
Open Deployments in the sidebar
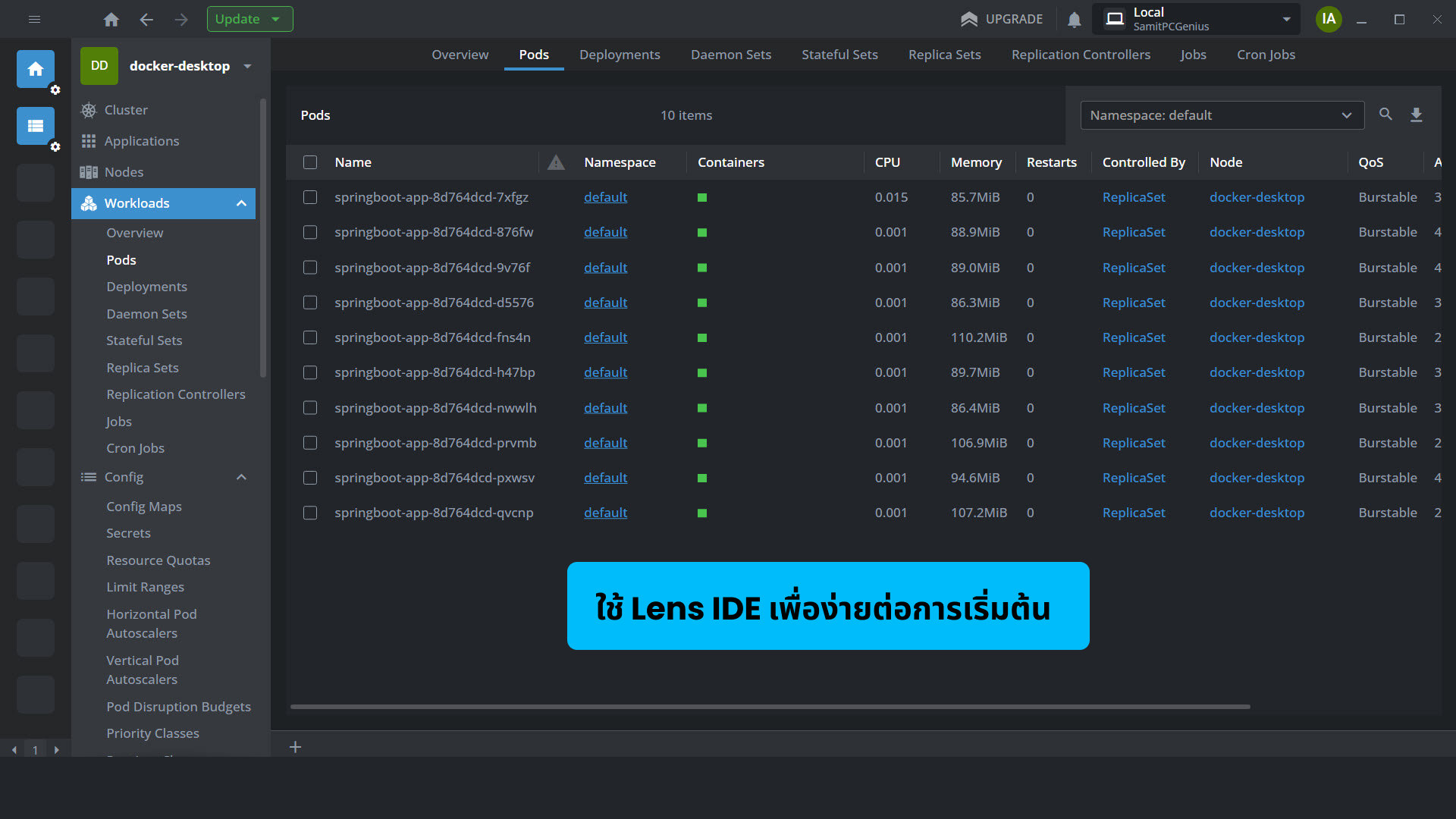pos(146,287)
